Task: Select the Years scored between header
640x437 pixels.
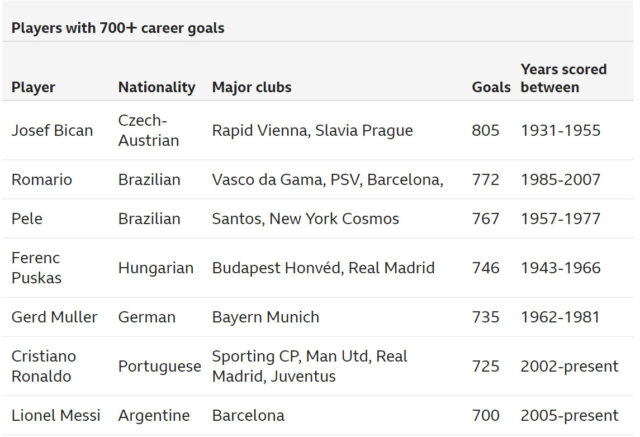Action: [564, 78]
